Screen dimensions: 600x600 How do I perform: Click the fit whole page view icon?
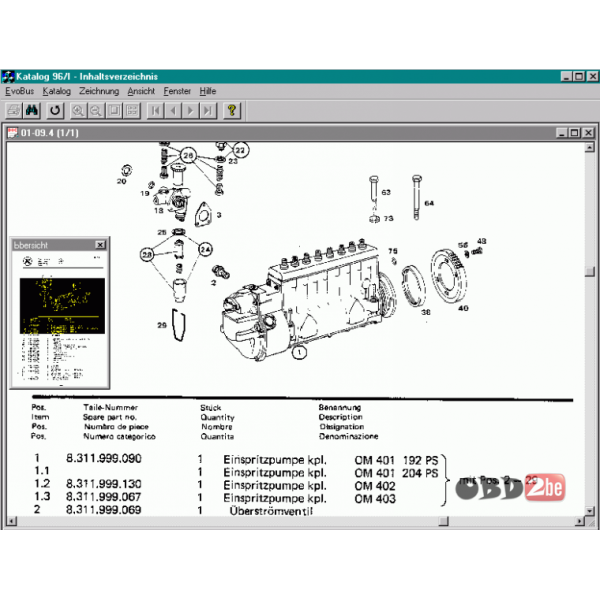click(x=114, y=111)
